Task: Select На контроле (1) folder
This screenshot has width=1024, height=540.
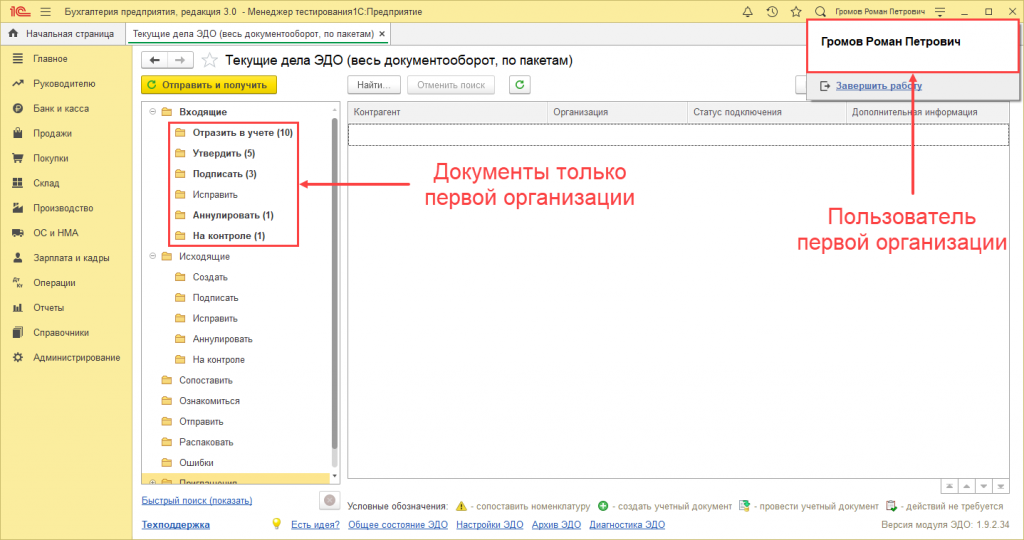Action: [x=229, y=236]
